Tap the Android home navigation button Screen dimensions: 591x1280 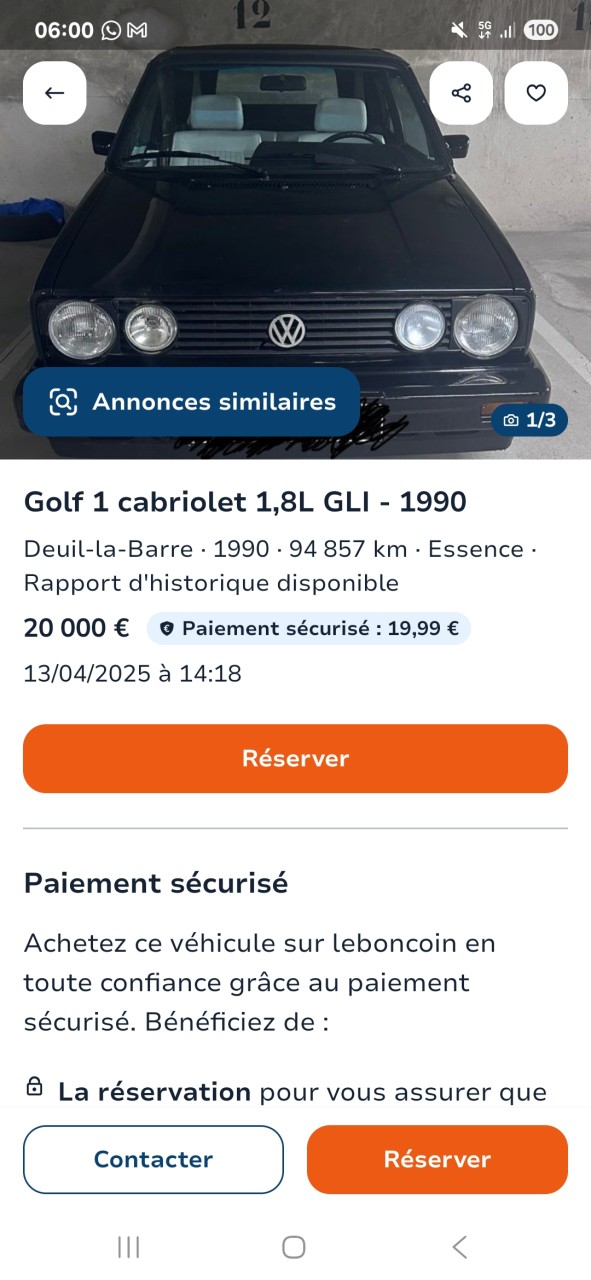pyautogui.click(x=294, y=1247)
